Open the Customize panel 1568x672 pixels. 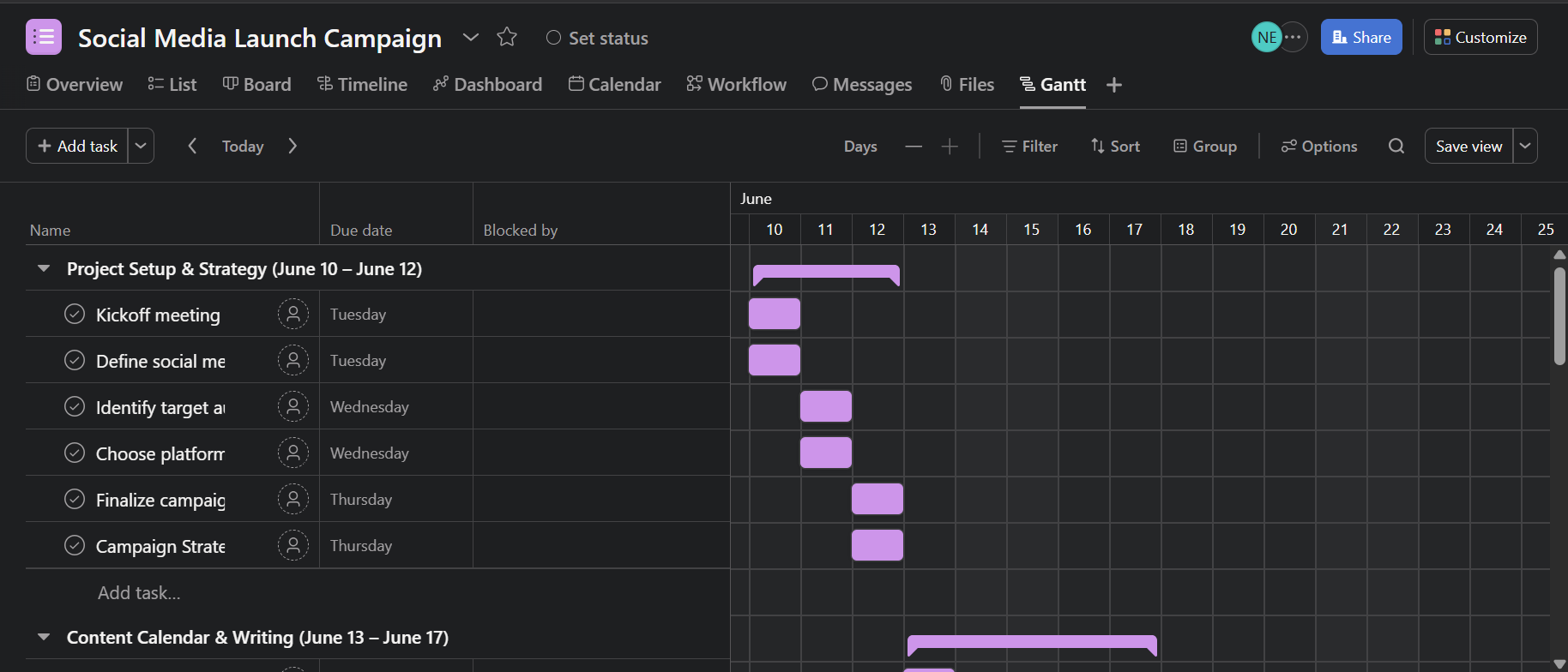(x=1481, y=37)
